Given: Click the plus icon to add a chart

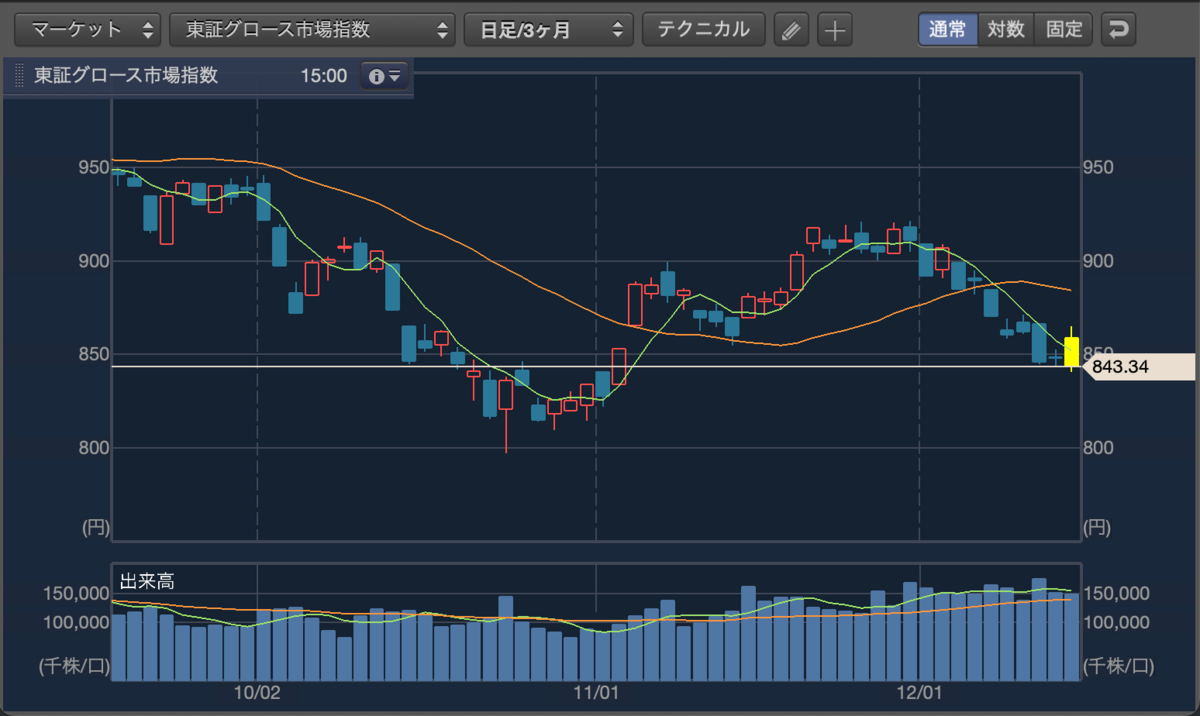Looking at the screenshot, I should pos(834,29).
